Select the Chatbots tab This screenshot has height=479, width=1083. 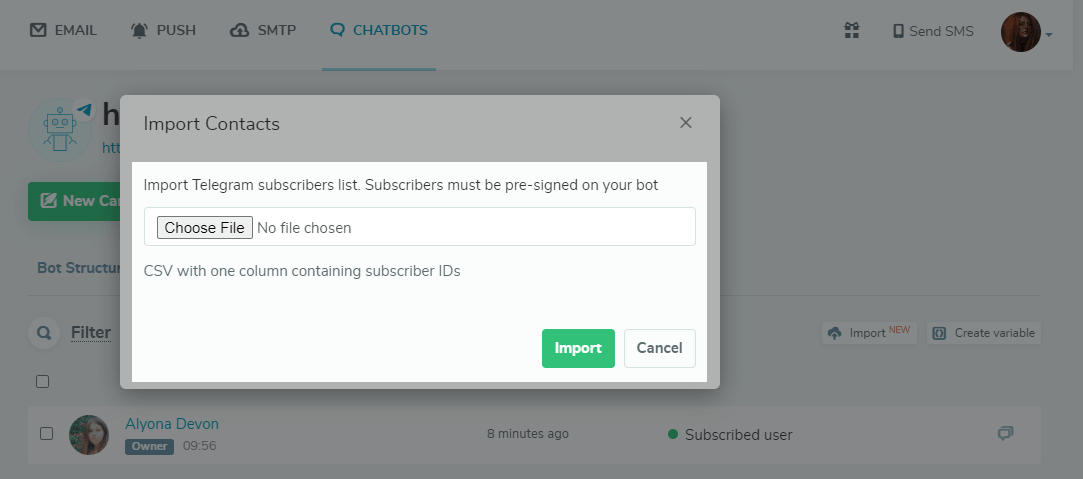coord(379,30)
